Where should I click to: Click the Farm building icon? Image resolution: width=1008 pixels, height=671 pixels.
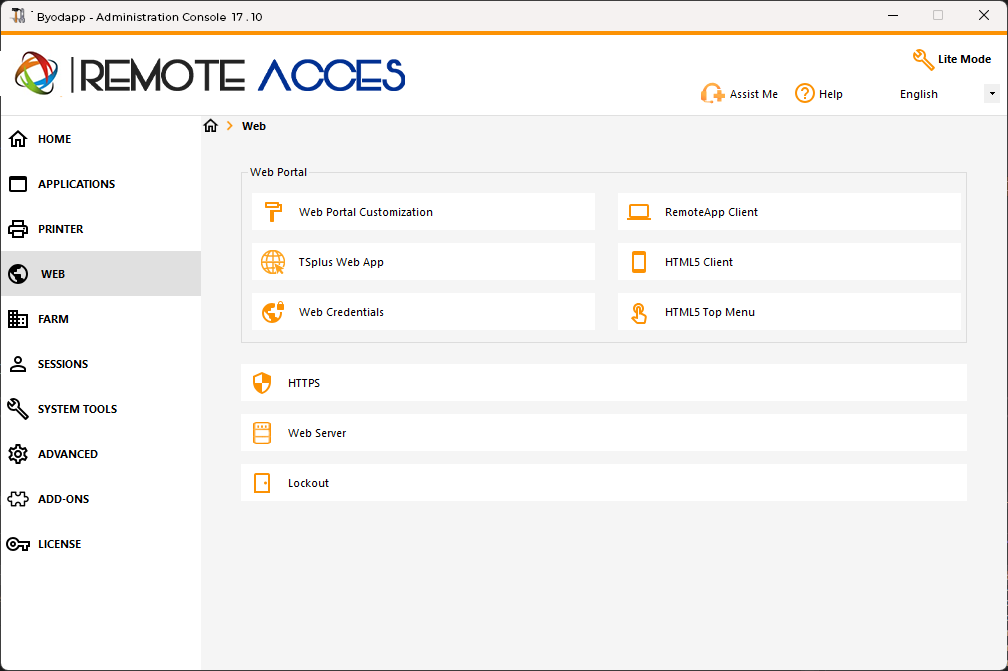18,319
